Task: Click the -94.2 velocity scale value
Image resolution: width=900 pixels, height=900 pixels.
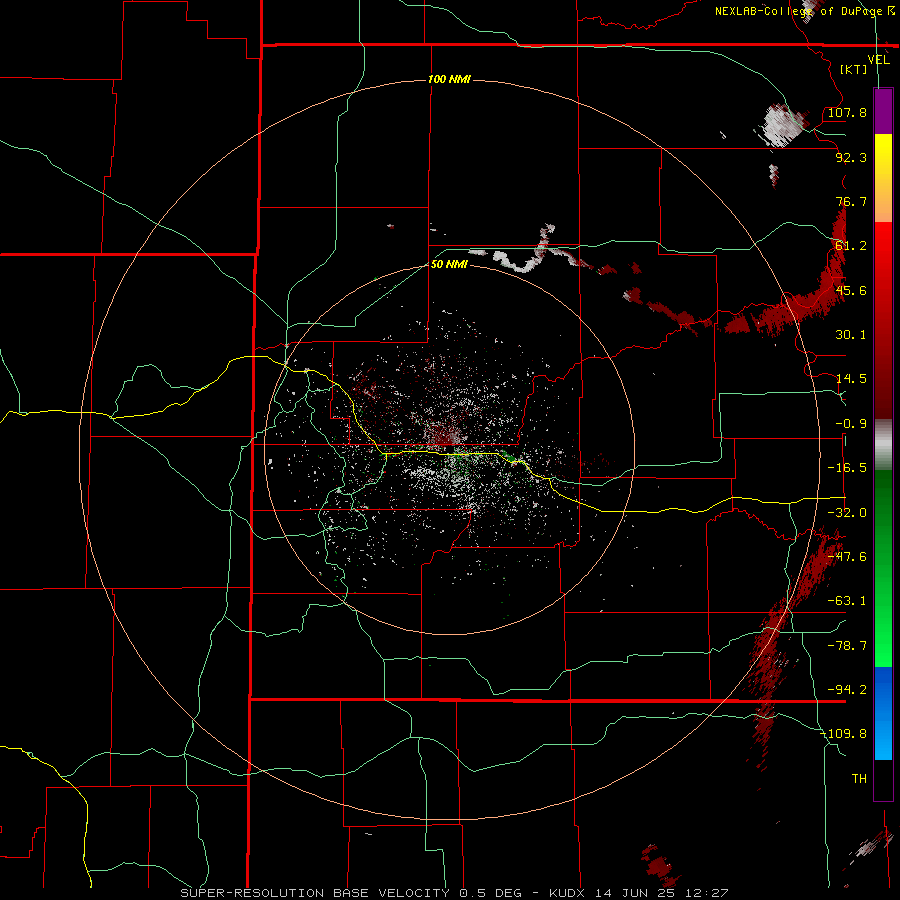Action: (x=847, y=690)
